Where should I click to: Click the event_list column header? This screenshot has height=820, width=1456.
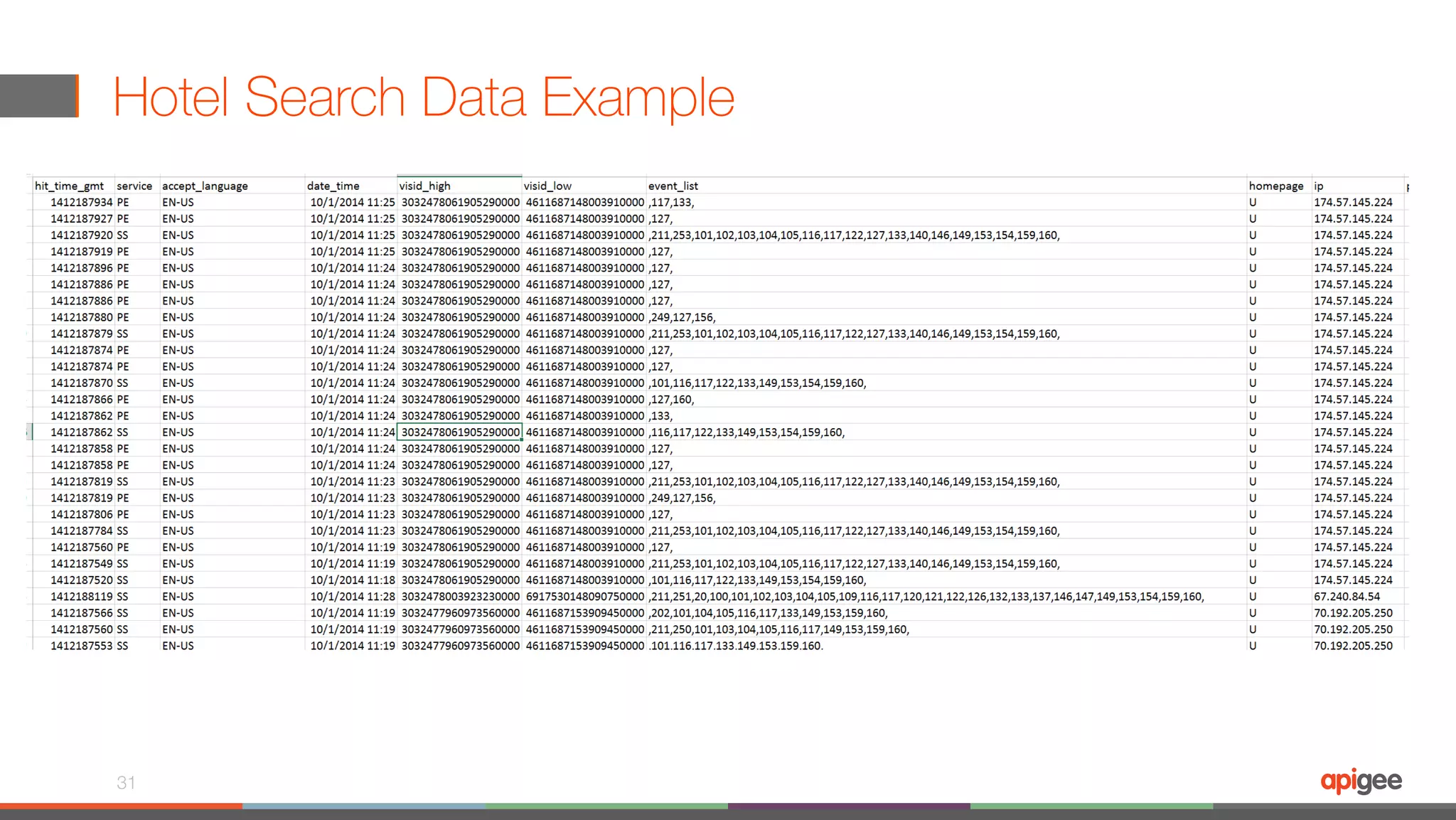(x=946, y=186)
